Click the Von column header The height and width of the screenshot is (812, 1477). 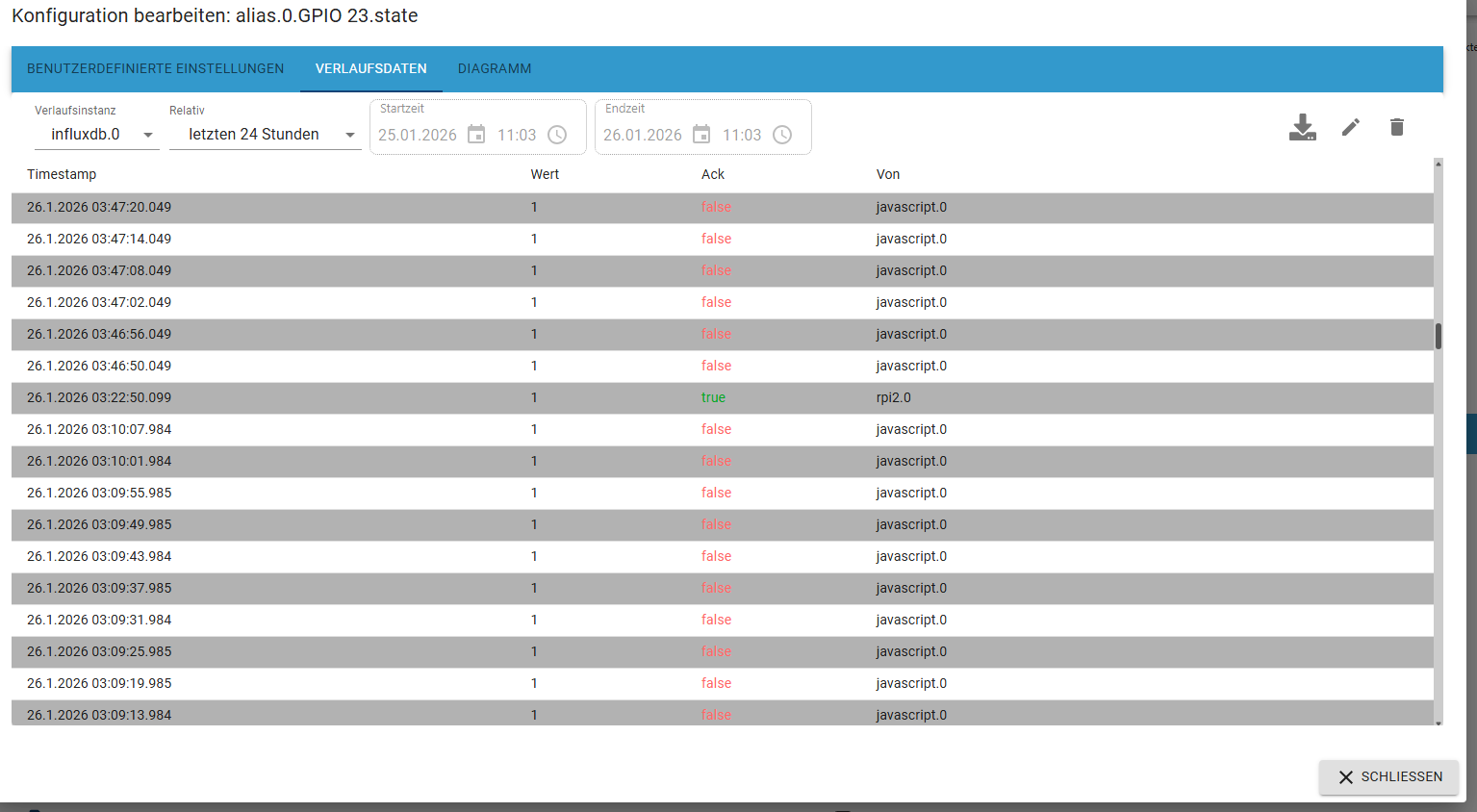coord(888,174)
